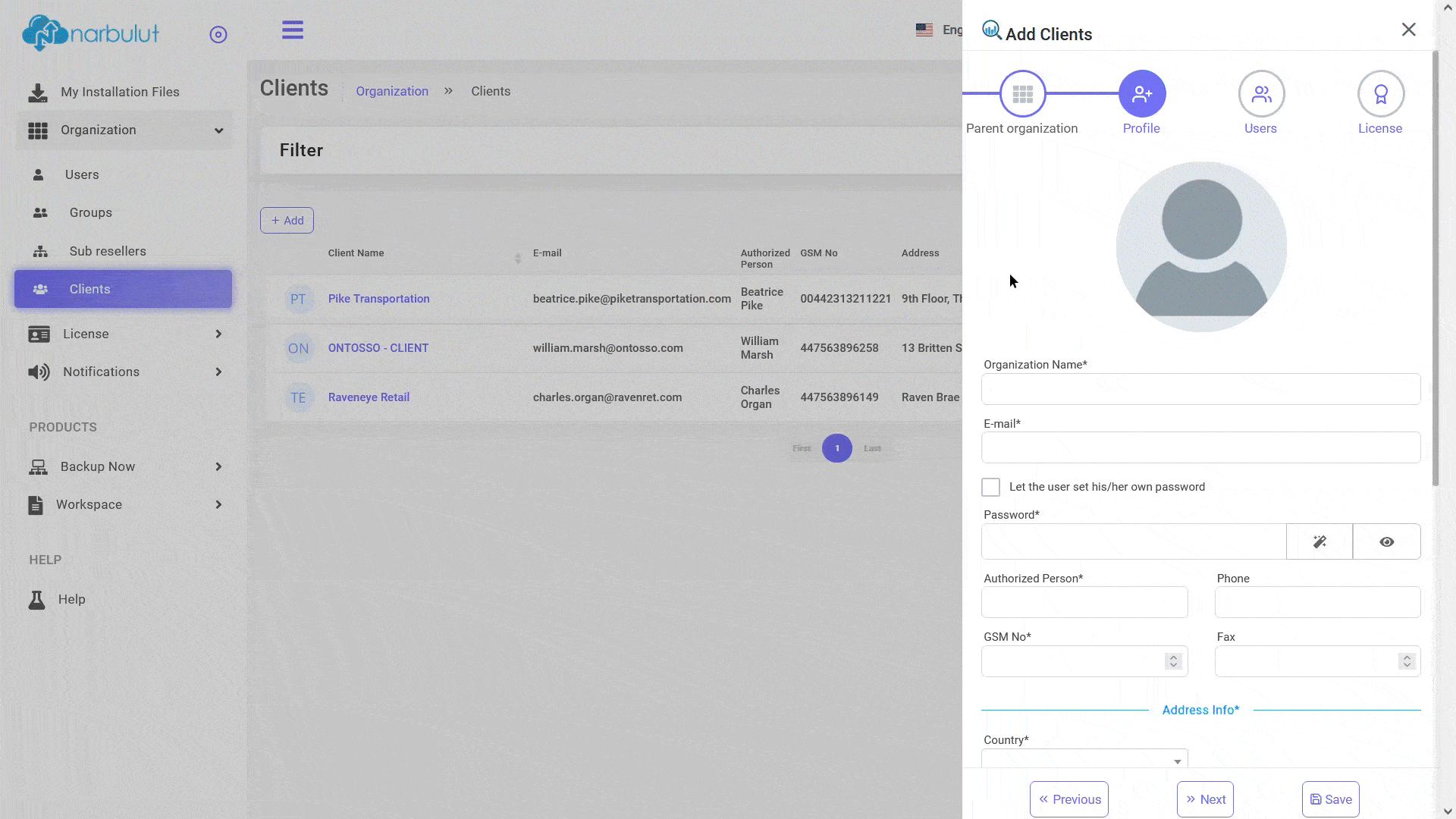
Task: Click the Filter panel header
Action: [611, 151]
